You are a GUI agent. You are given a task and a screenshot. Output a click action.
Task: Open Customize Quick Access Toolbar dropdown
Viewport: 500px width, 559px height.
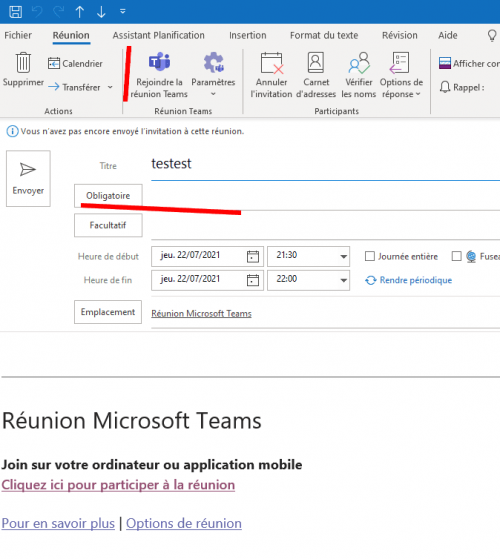click(123, 12)
